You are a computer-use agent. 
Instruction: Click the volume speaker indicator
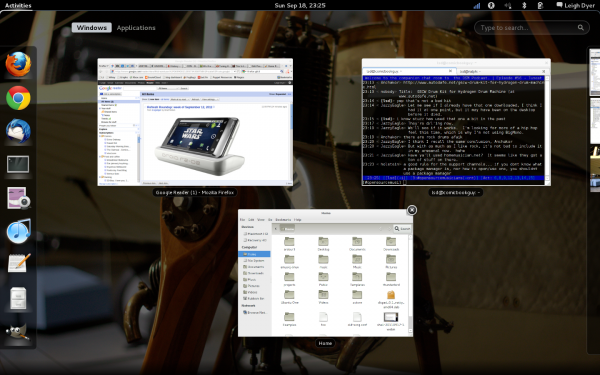click(508, 5)
